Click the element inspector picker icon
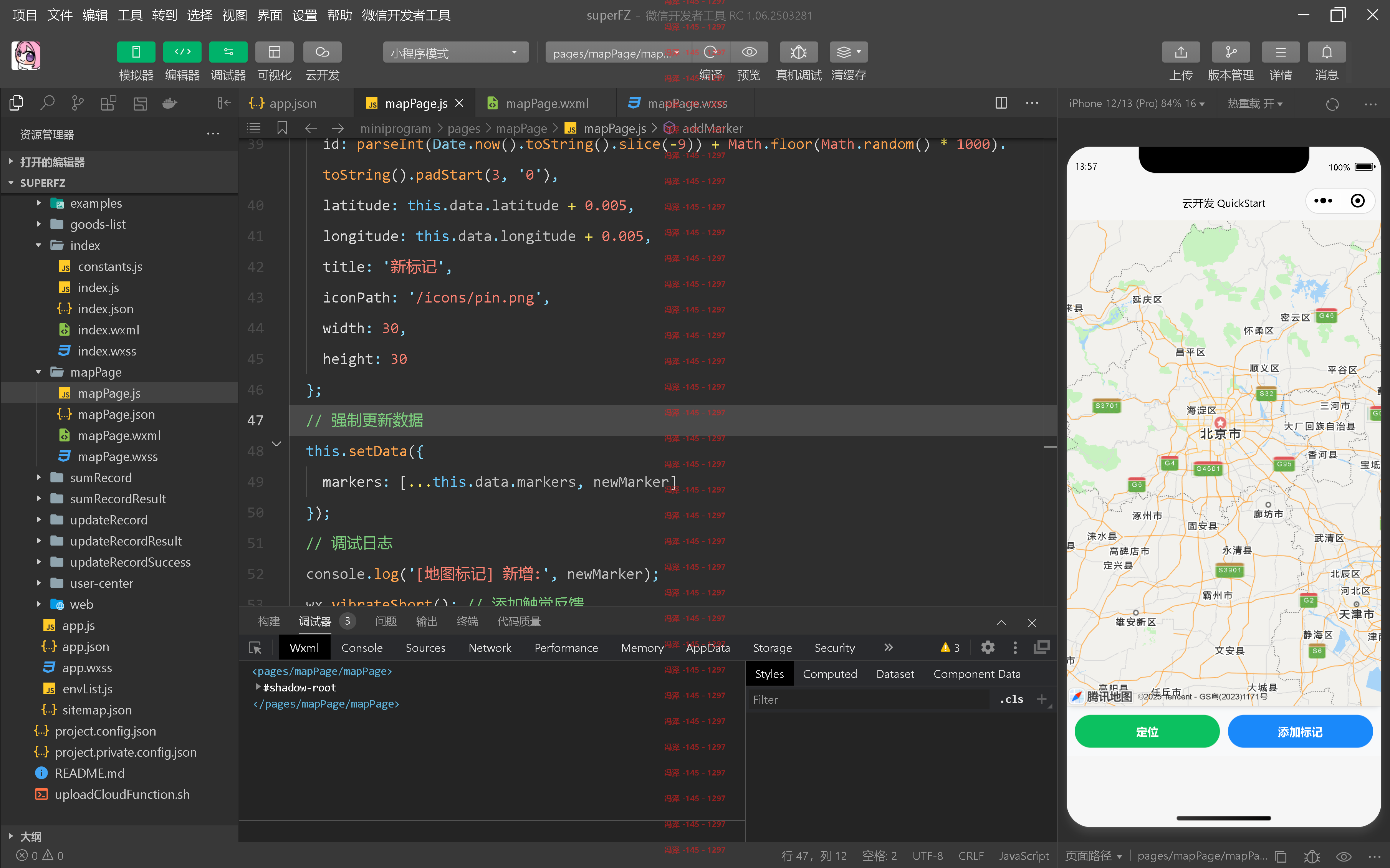The image size is (1390, 868). pyautogui.click(x=255, y=648)
